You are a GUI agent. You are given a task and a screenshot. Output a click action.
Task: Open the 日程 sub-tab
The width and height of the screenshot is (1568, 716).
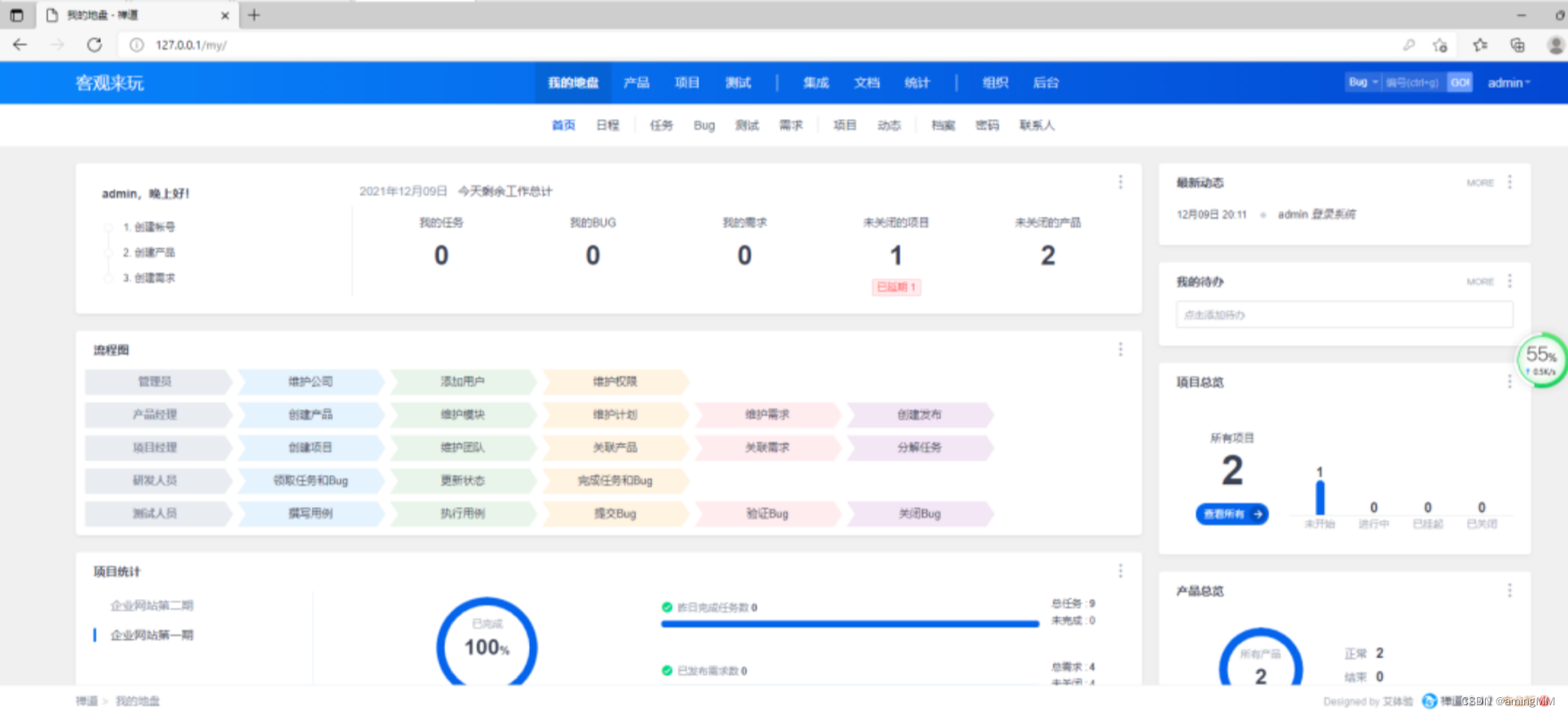[x=608, y=125]
